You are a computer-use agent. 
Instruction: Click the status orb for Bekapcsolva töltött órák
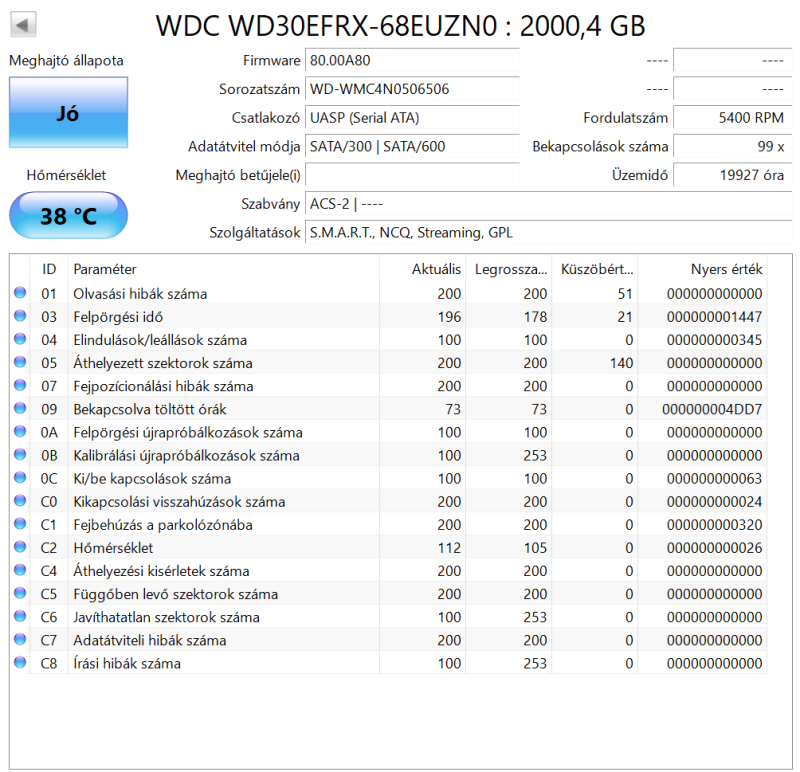click(x=20, y=408)
